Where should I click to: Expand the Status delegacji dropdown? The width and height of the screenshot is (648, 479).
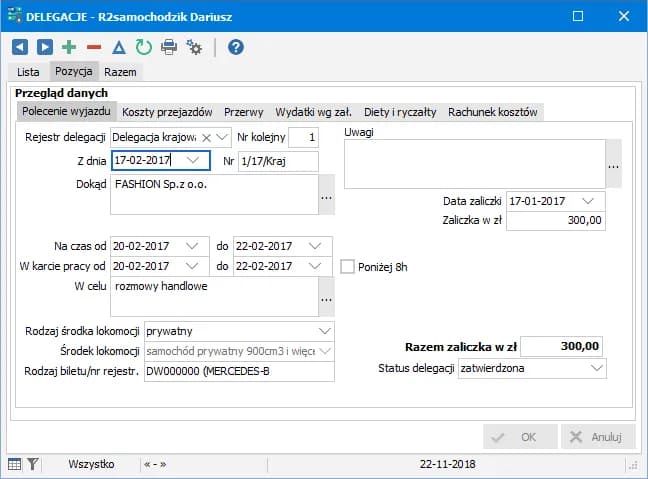click(x=596, y=369)
